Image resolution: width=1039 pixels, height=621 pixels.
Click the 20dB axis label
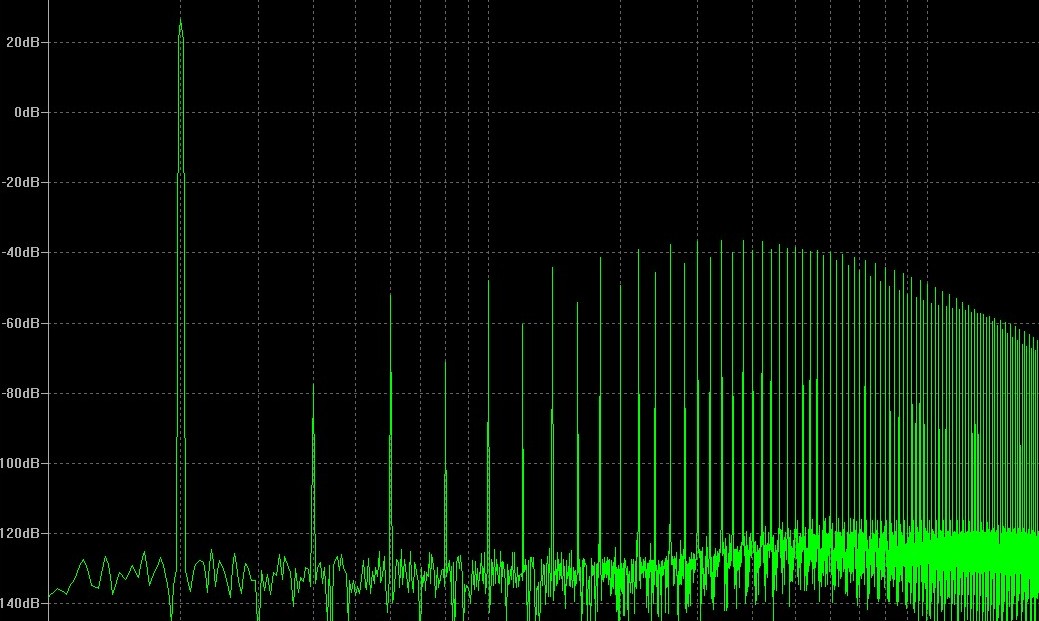[23, 42]
